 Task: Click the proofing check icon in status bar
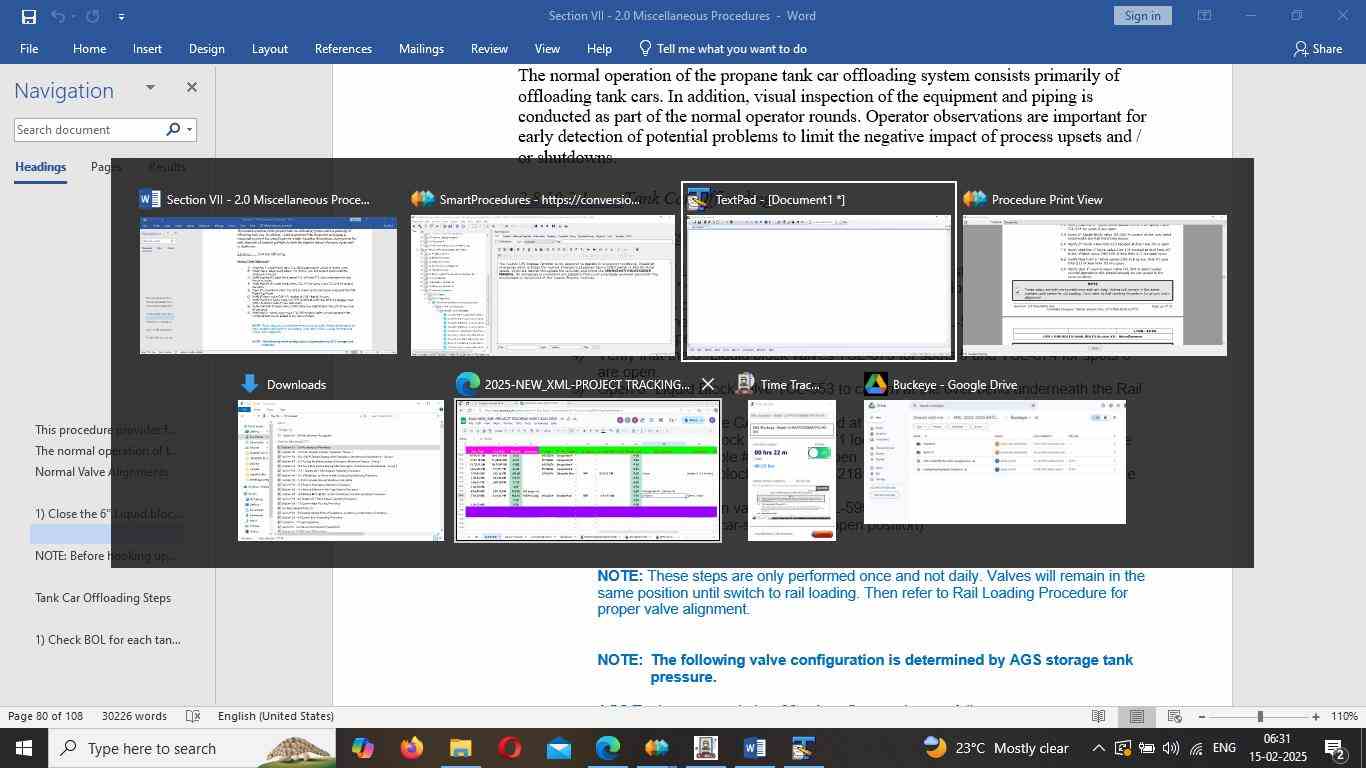pyautogui.click(x=194, y=716)
